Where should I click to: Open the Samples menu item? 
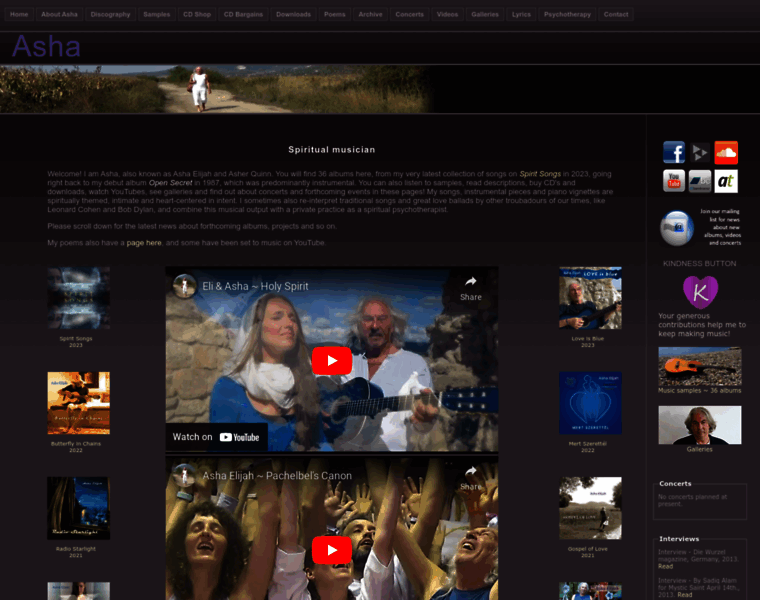tap(157, 15)
